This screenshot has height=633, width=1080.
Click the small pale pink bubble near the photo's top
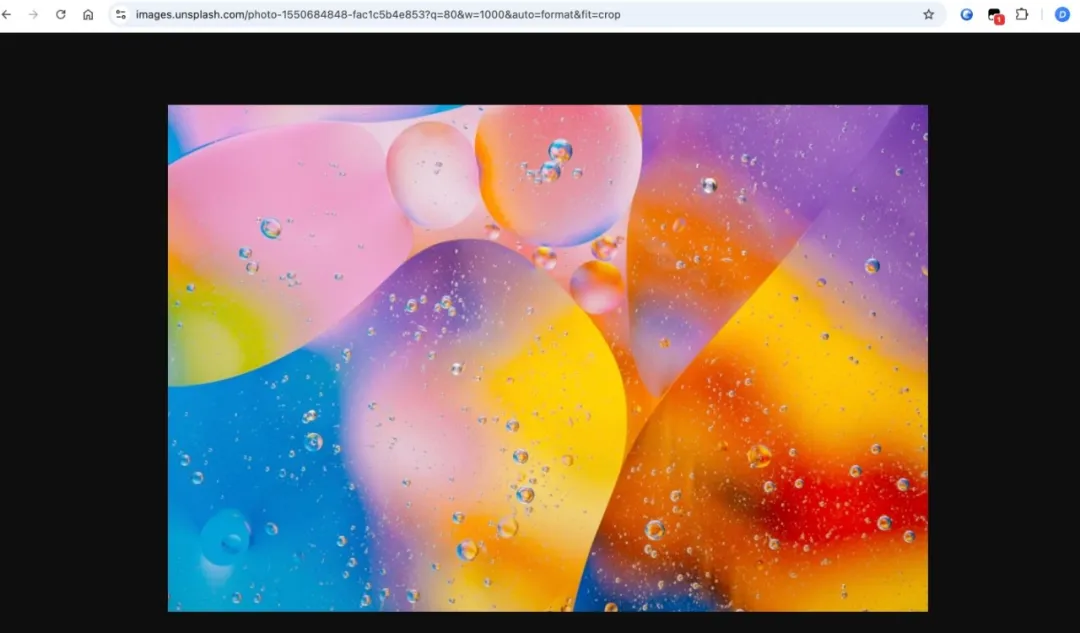coord(432,173)
